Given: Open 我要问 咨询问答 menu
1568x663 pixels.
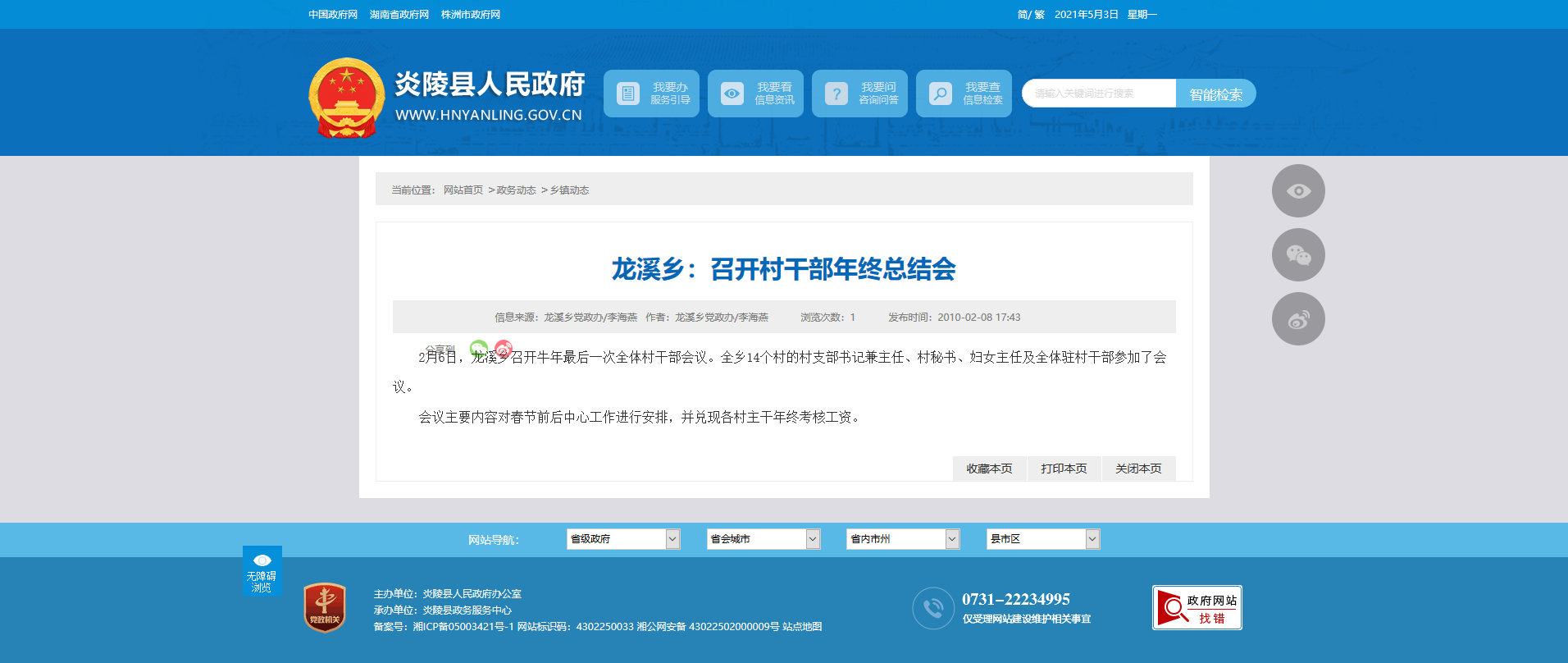Looking at the screenshot, I should (859, 94).
